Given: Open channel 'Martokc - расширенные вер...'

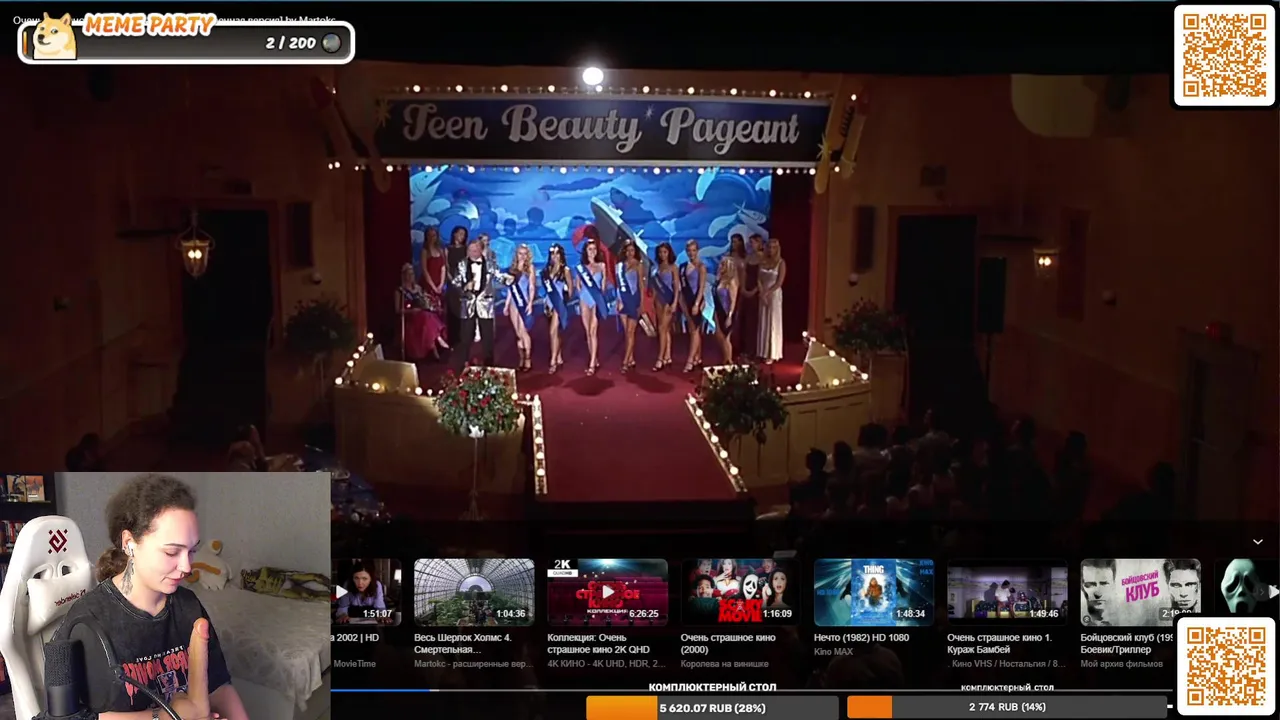Looking at the screenshot, I should click(474, 664).
